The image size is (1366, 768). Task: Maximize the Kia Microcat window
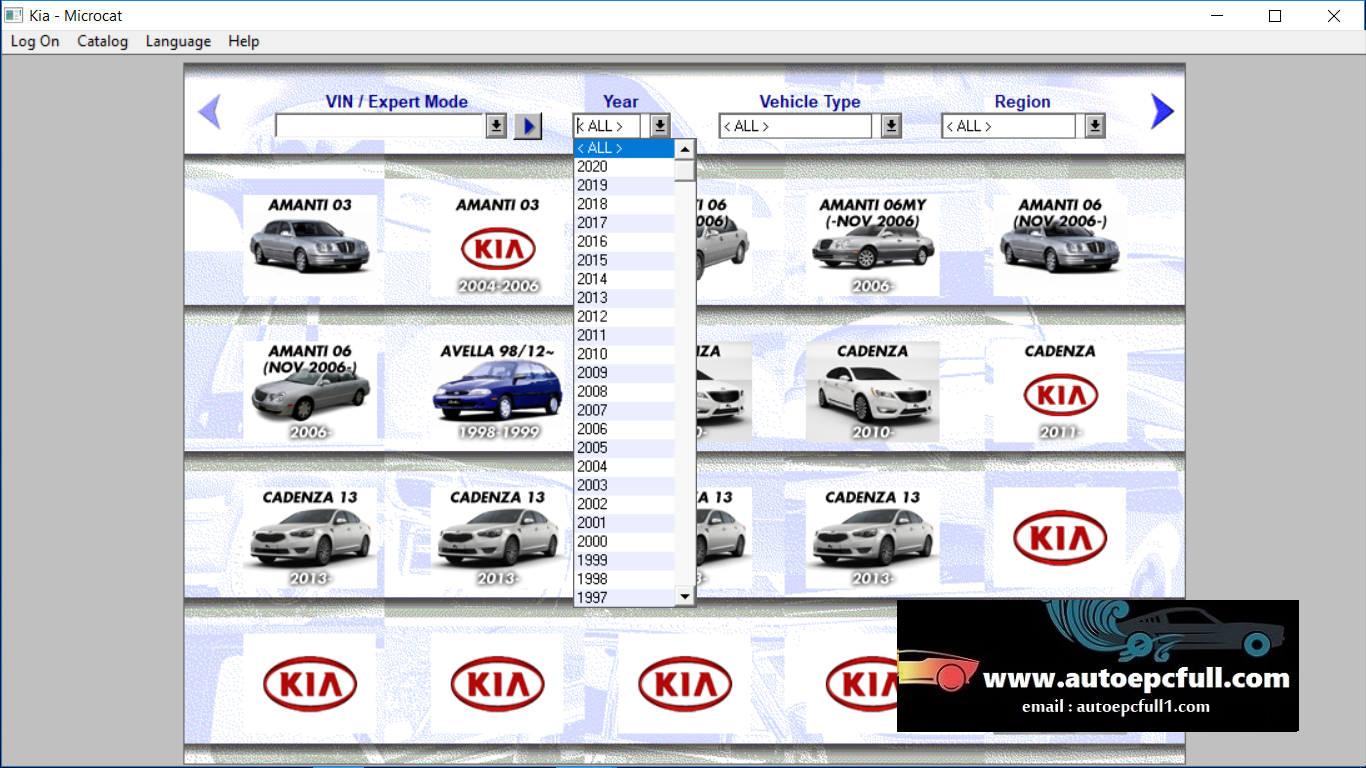tap(1275, 15)
